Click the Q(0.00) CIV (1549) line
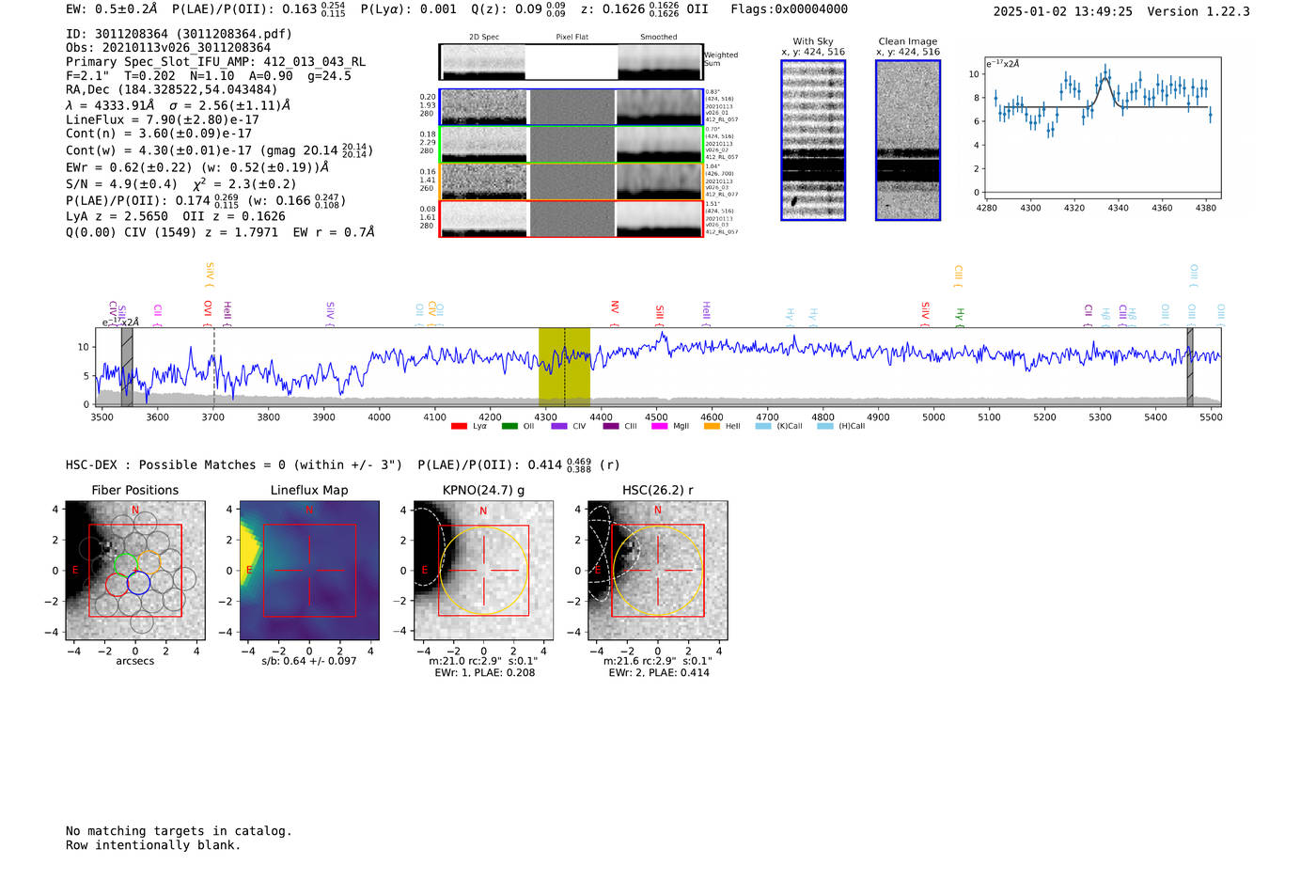Image resolution: width=1316 pixels, height=896 pixels. tap(220, 232)
